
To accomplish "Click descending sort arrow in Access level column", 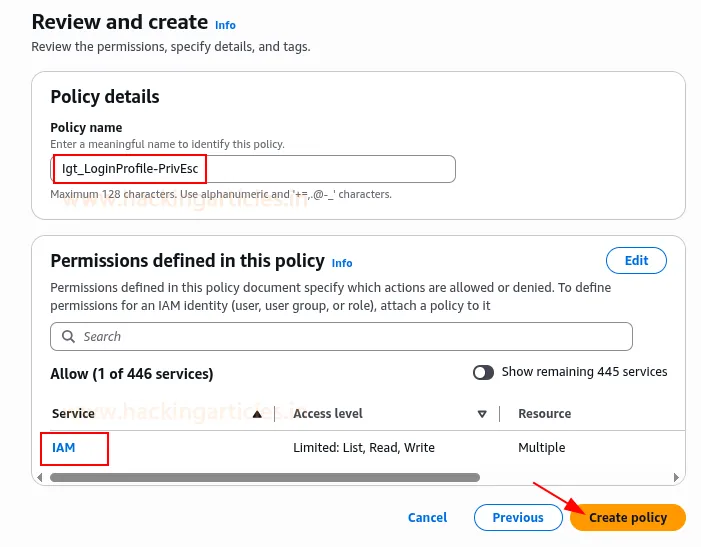I will (x=482, y=414).
